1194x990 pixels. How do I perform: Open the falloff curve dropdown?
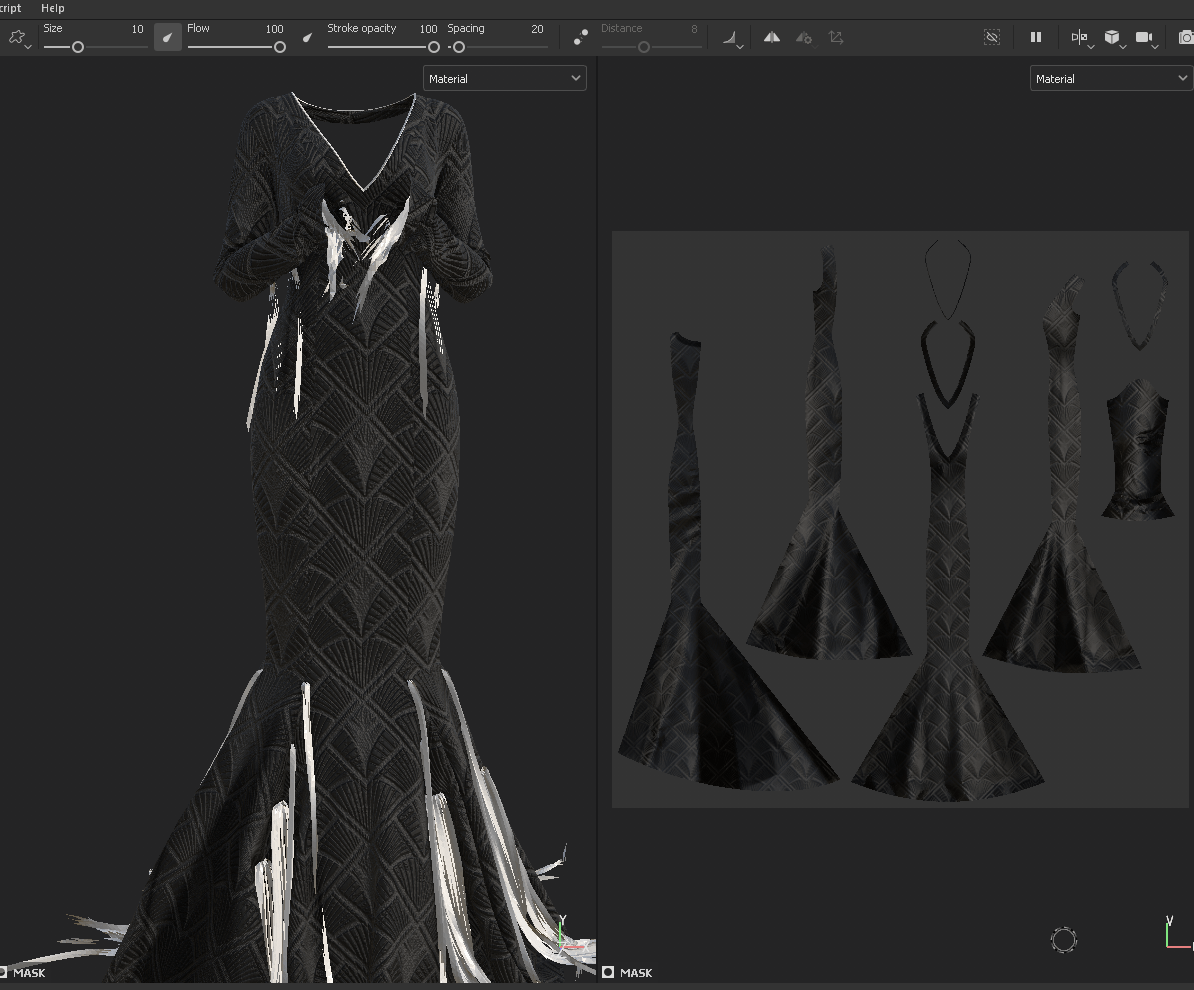733,39
